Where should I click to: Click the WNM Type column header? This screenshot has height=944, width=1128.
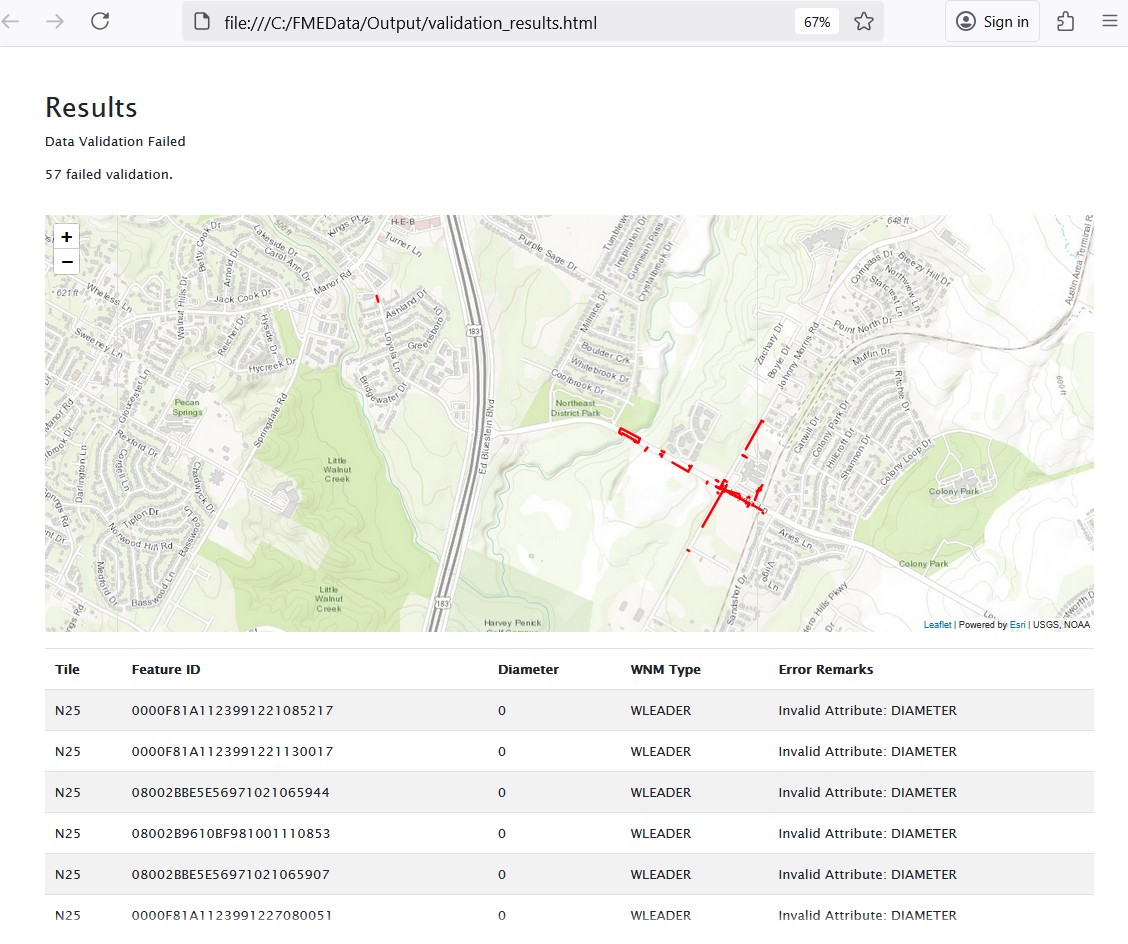point(665,669)
